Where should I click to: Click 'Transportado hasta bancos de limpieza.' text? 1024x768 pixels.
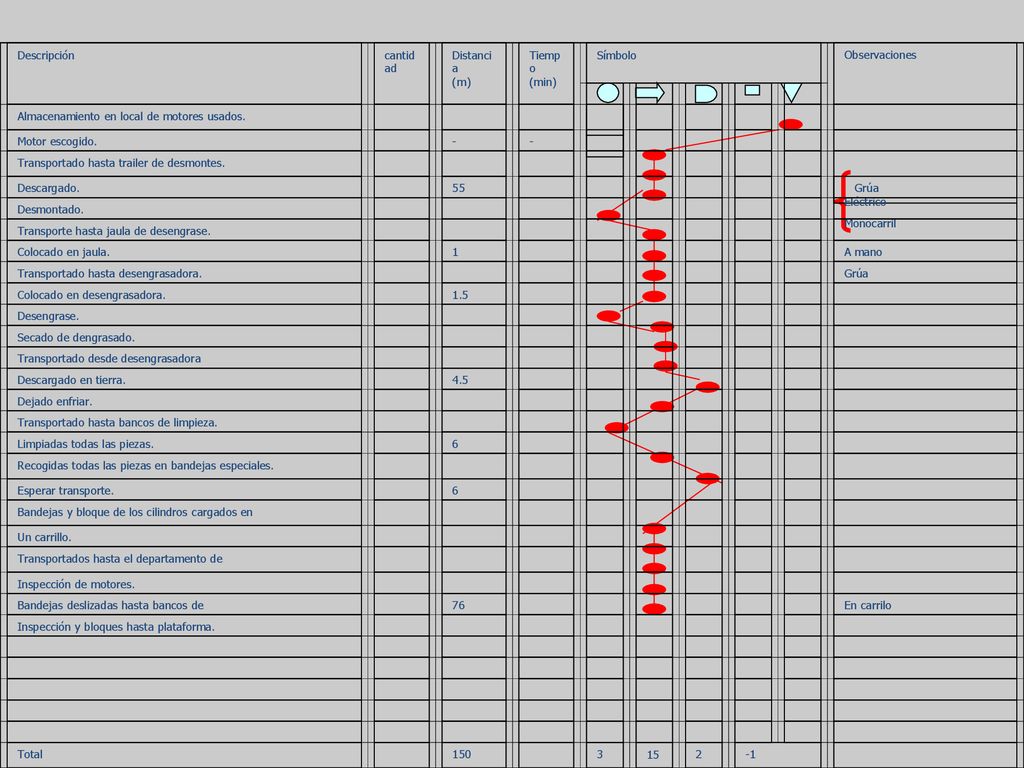pyautogui.click(x=117, y=423)
